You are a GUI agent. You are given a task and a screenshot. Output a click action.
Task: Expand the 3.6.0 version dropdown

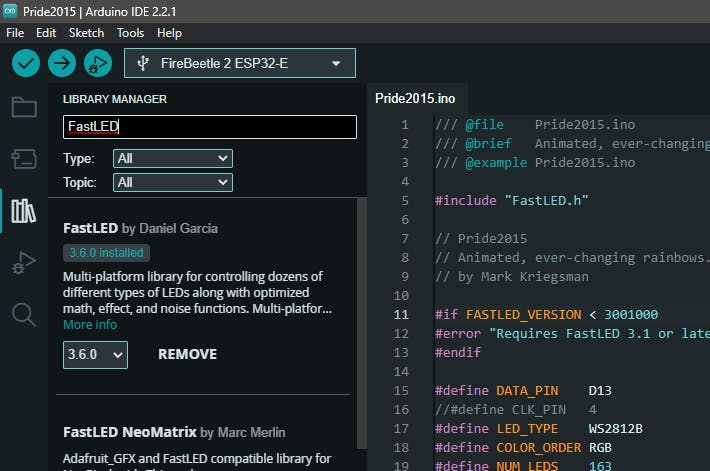(x=95, y=354)
